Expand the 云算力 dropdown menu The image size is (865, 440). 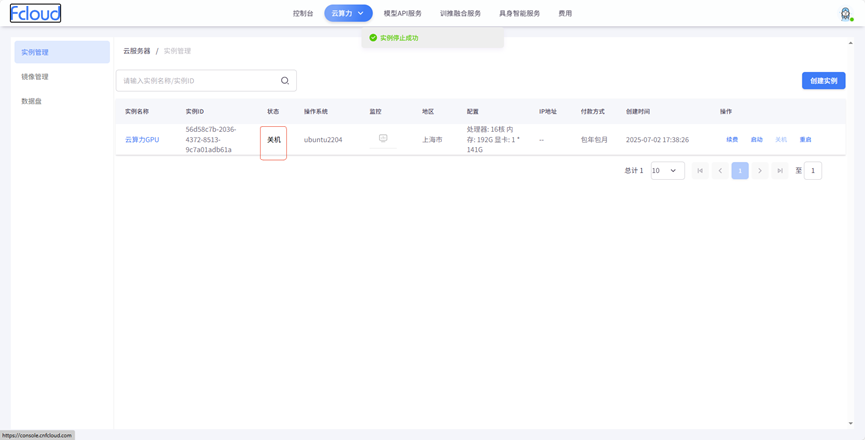[348, 13]
